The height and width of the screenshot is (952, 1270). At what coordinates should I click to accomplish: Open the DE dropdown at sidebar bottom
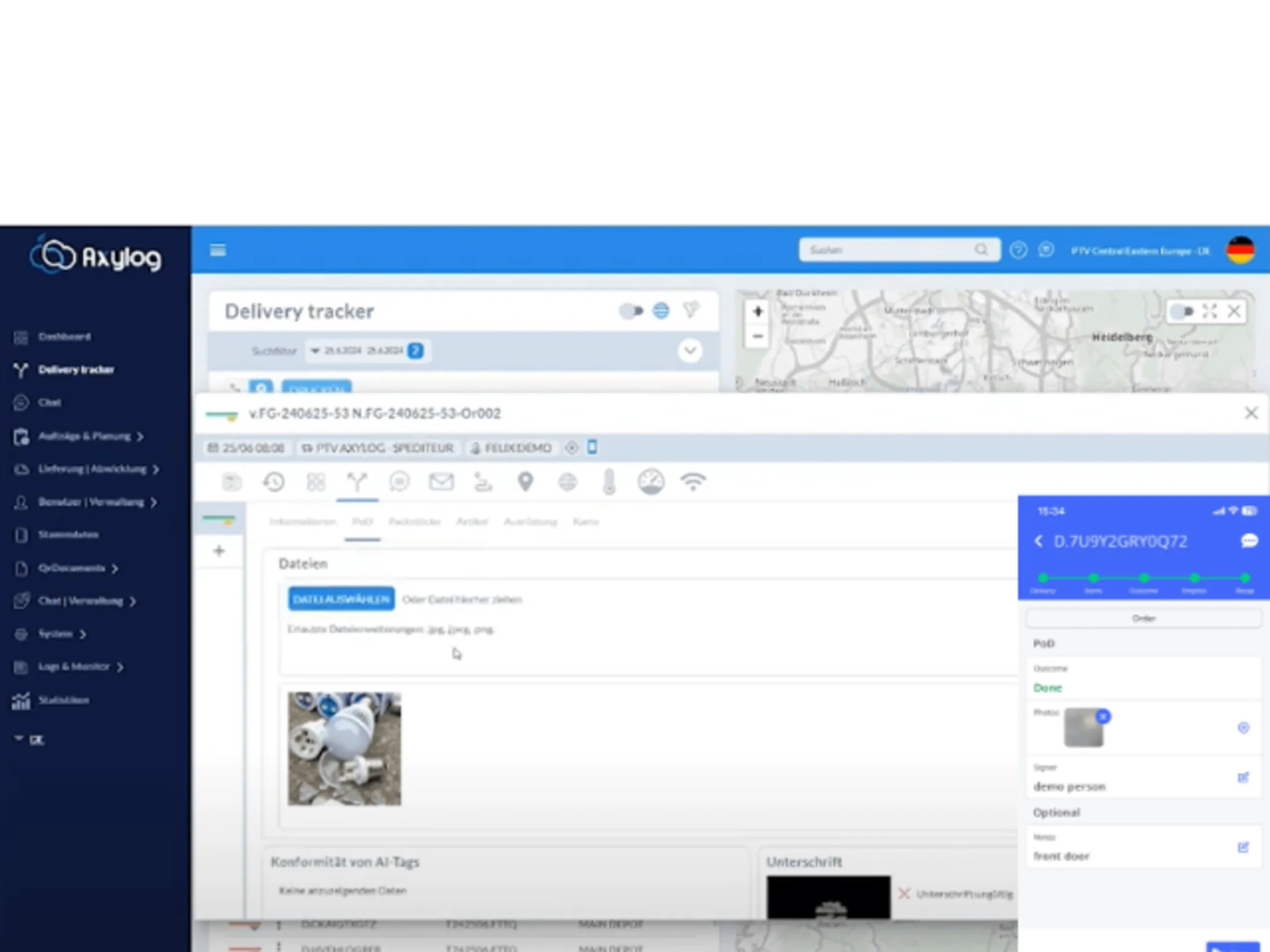click(x=29, y=740)
